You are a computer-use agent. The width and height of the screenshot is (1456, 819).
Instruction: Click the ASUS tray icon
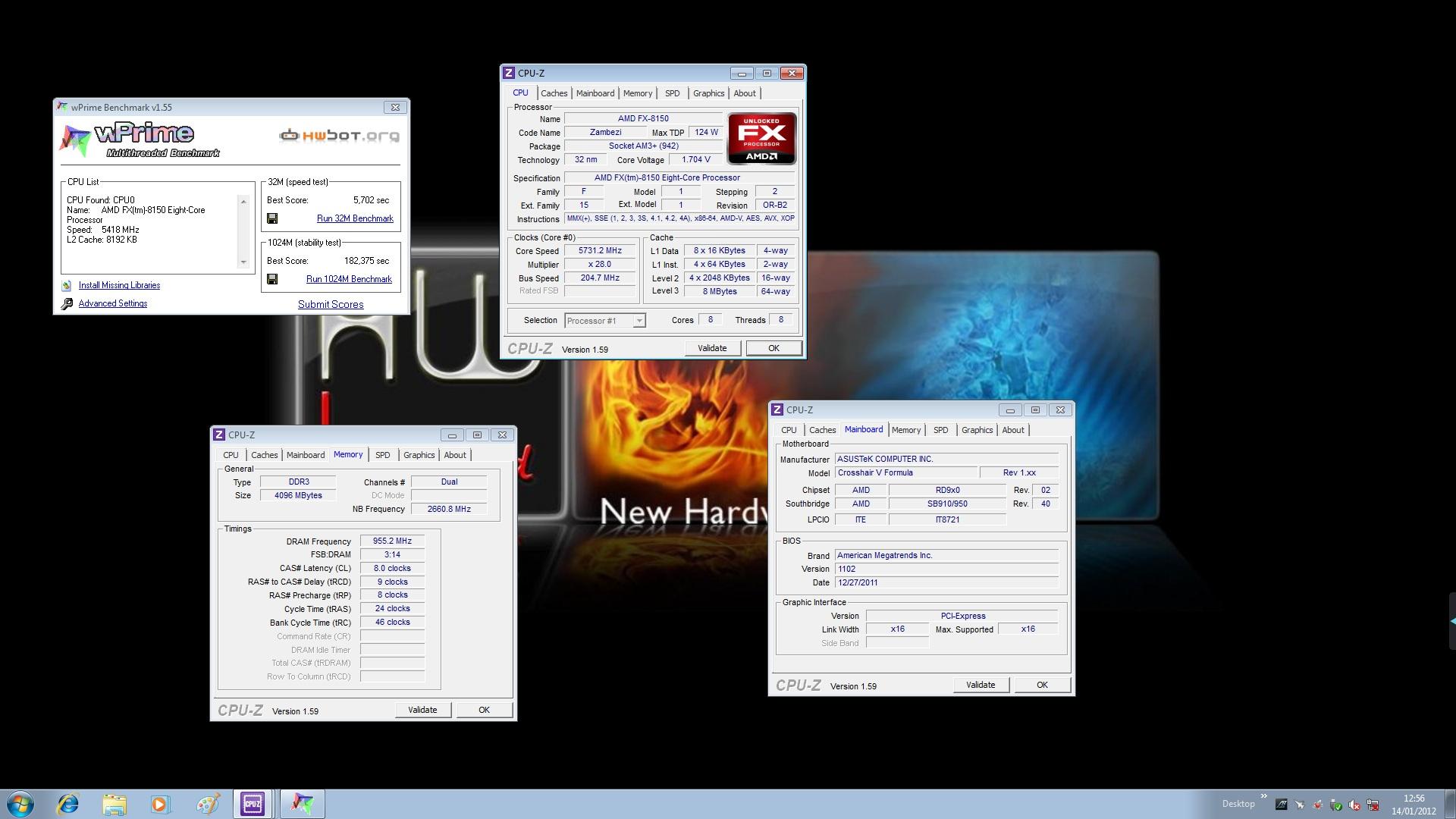(1282, 805)
